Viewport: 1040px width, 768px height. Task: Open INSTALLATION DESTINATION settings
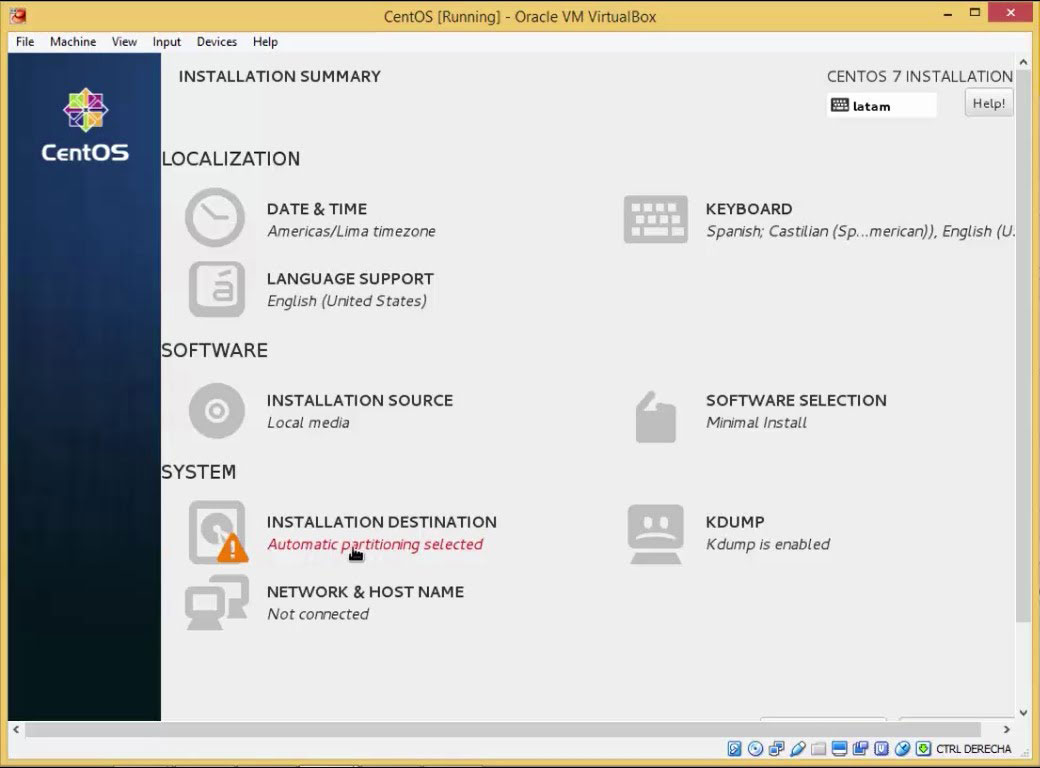[x=381, y=522]
